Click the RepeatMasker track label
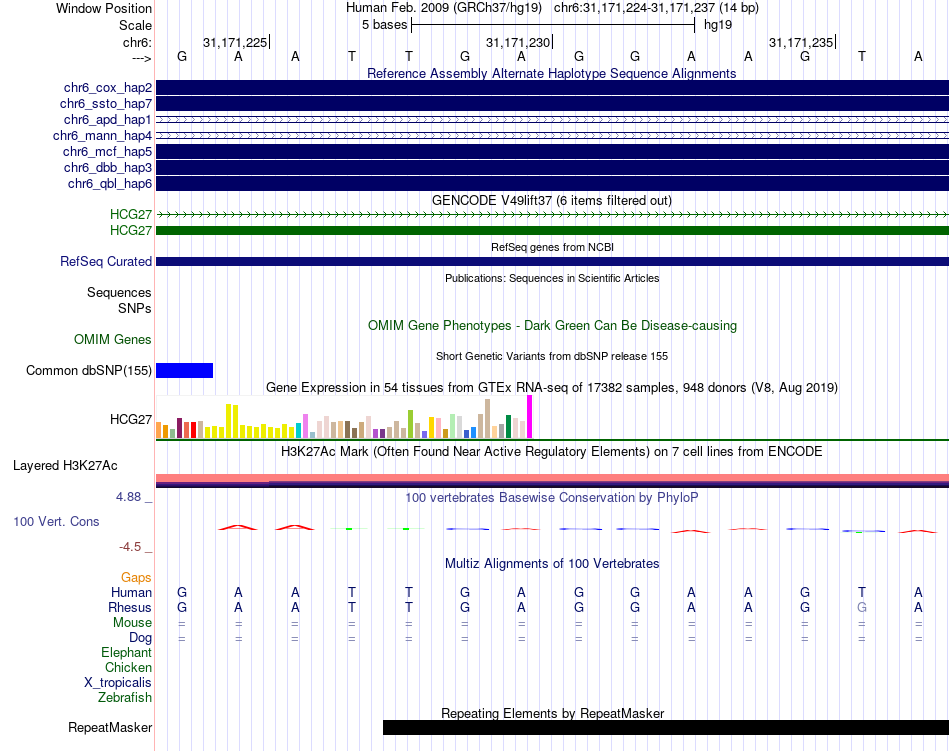Viewport: 950px width, 751px height. [x=110, y=727]
